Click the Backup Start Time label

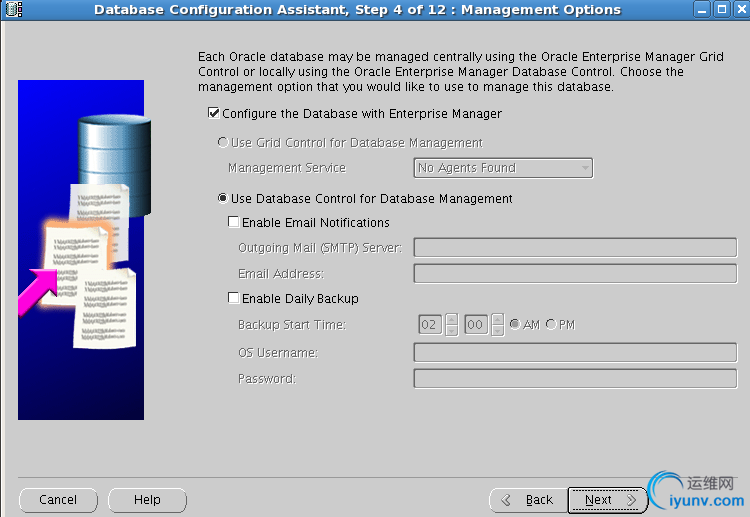point(292,325)
